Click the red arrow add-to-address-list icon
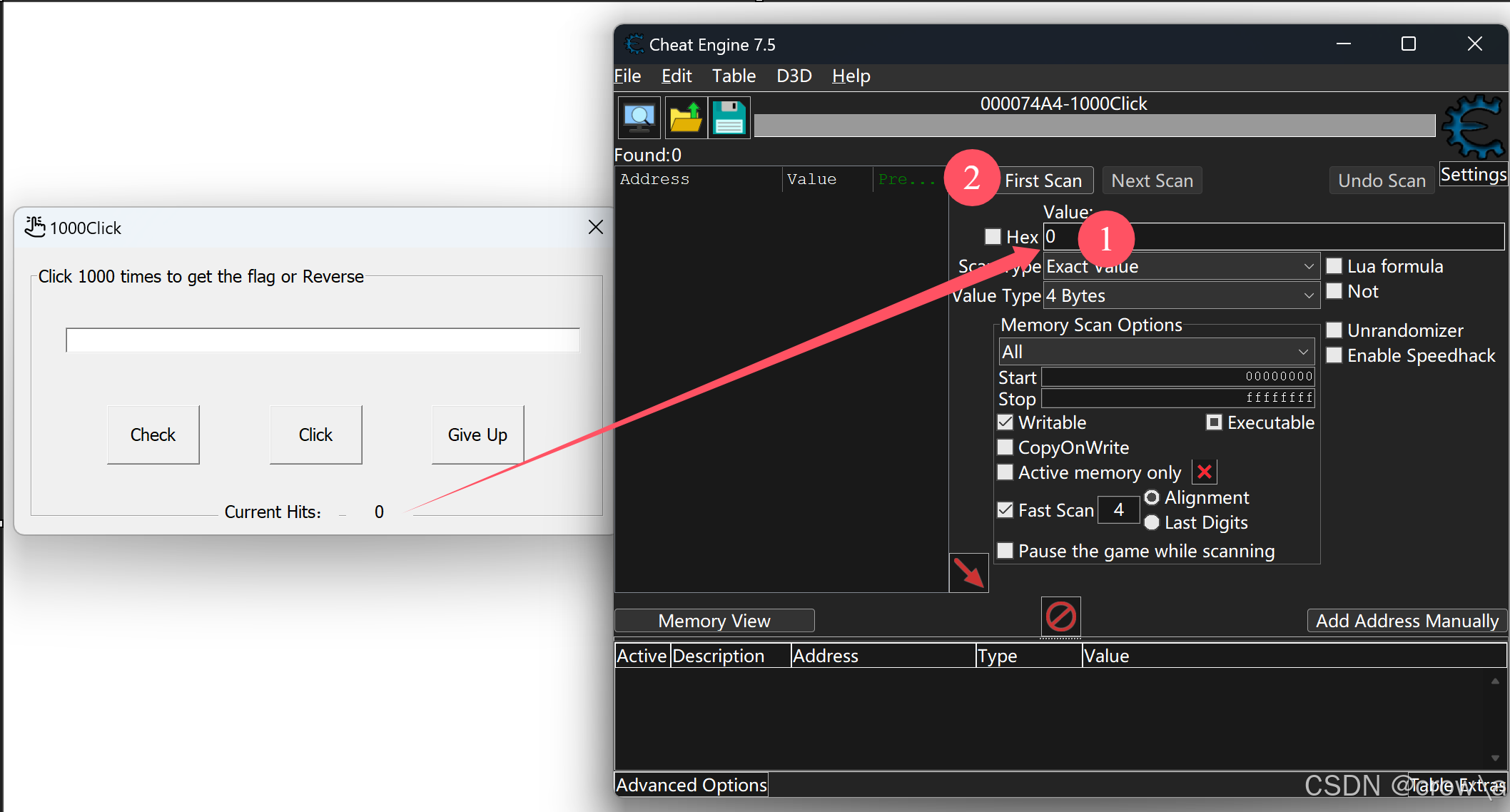The image size is (1510, 812). pyautogui.click(x=968, y=573)
